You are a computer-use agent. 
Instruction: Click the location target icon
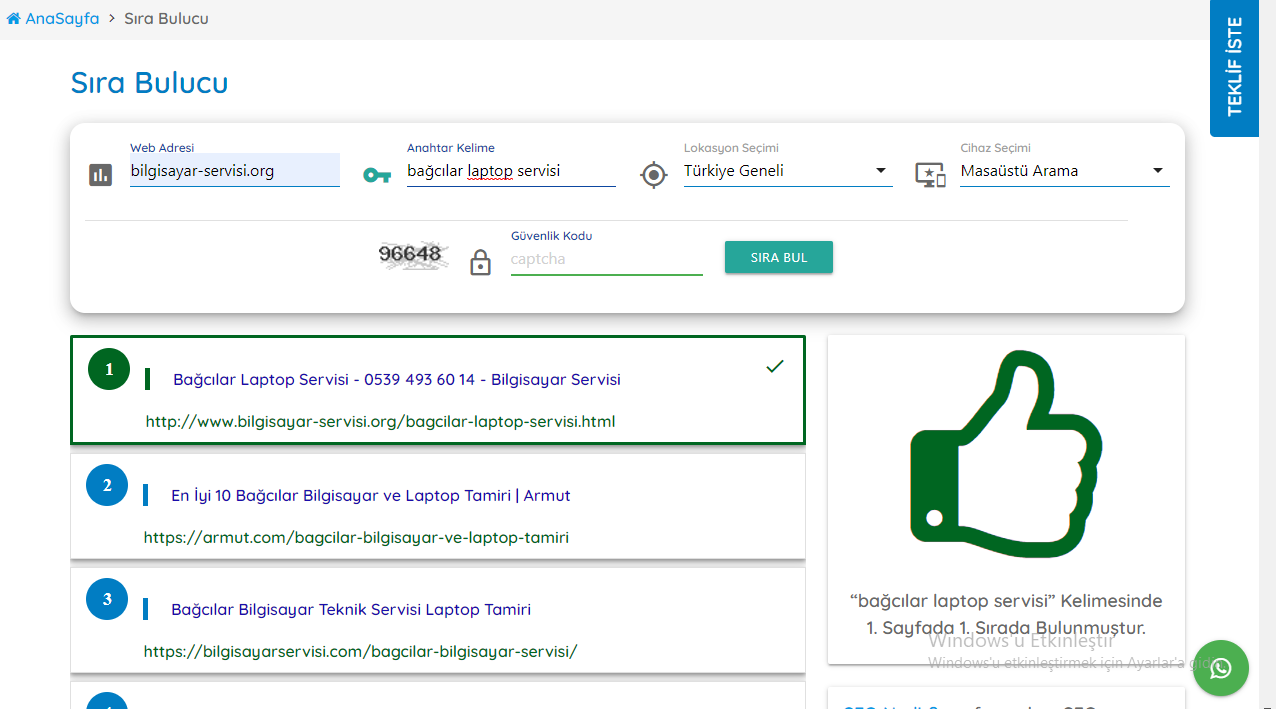coord(653,175)
